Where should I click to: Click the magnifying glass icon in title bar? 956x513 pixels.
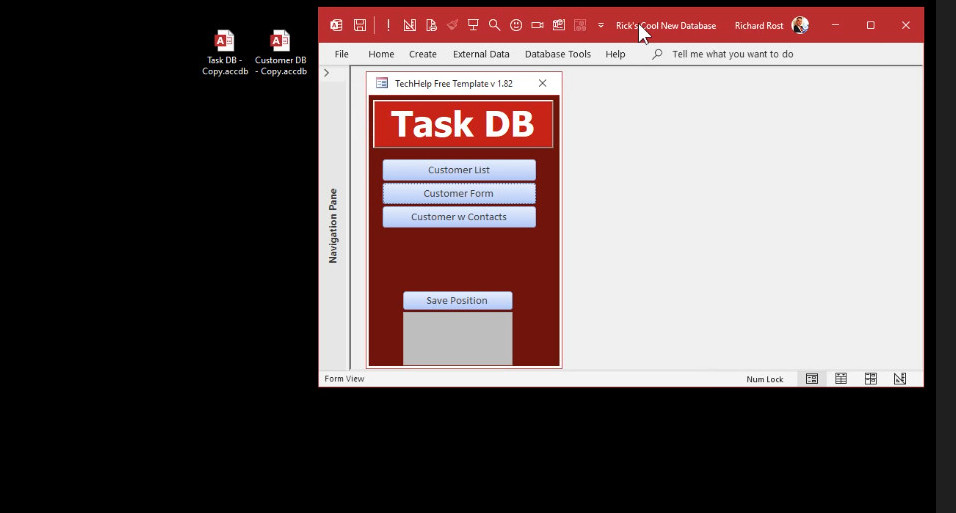click(494, 25)
